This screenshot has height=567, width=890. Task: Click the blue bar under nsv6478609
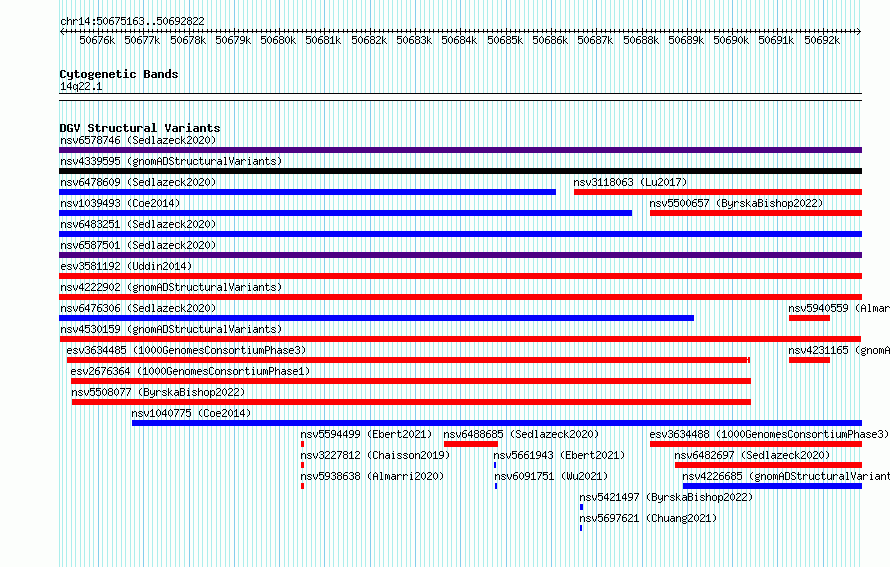click(307, 192)
